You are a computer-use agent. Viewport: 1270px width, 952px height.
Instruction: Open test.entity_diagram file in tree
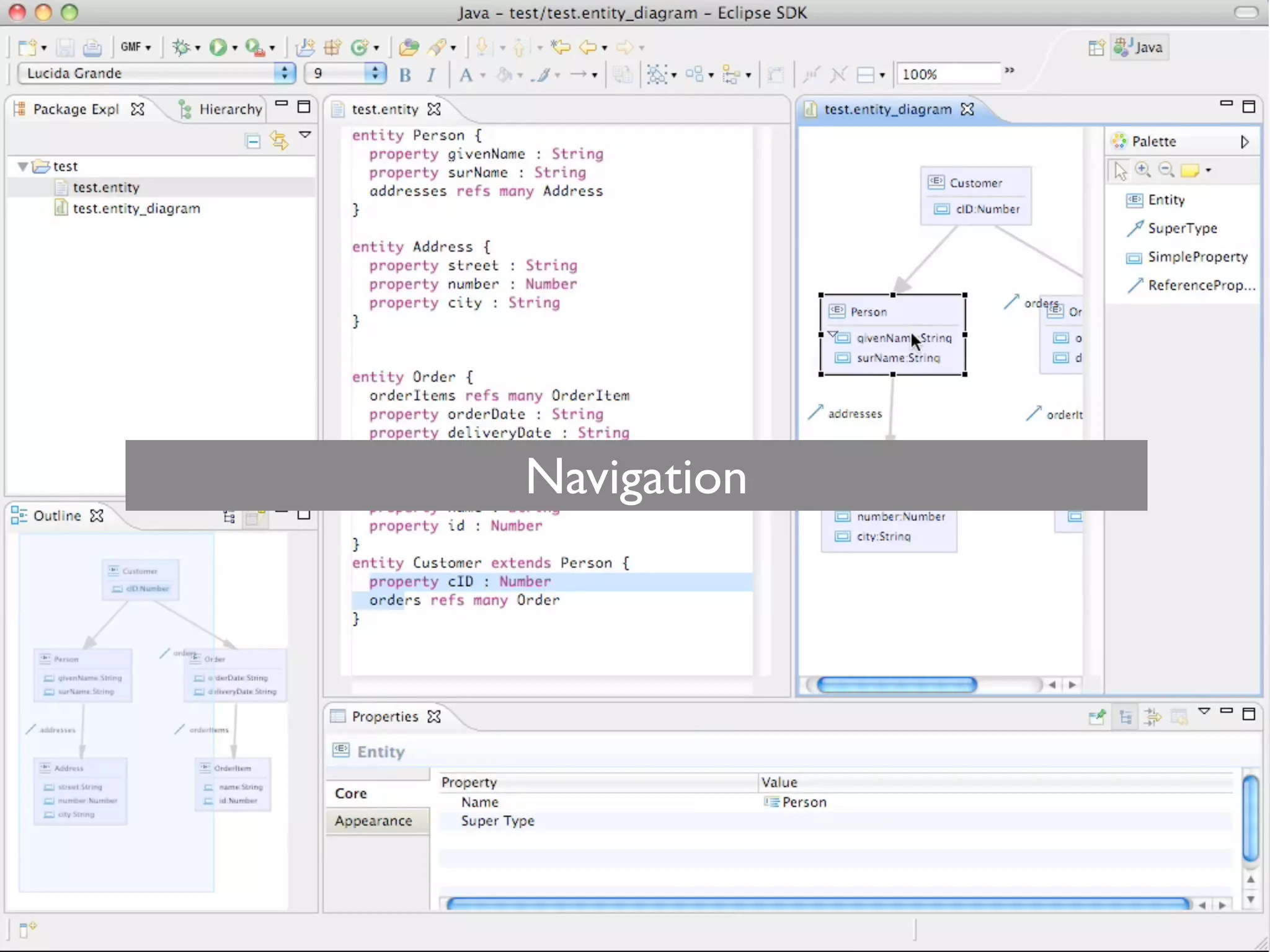pyautogui.click(x=136, y=208)
